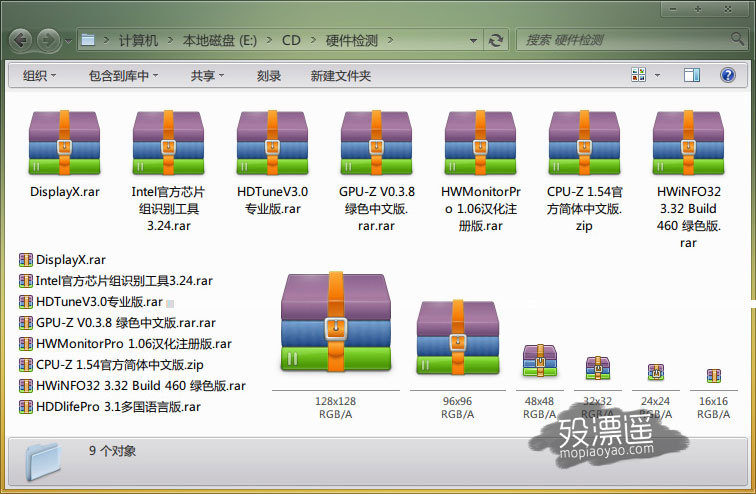Click 新建文件夹 in the toolbar
The width and height of the screenshot is (756, 494).
click(340, 76)
